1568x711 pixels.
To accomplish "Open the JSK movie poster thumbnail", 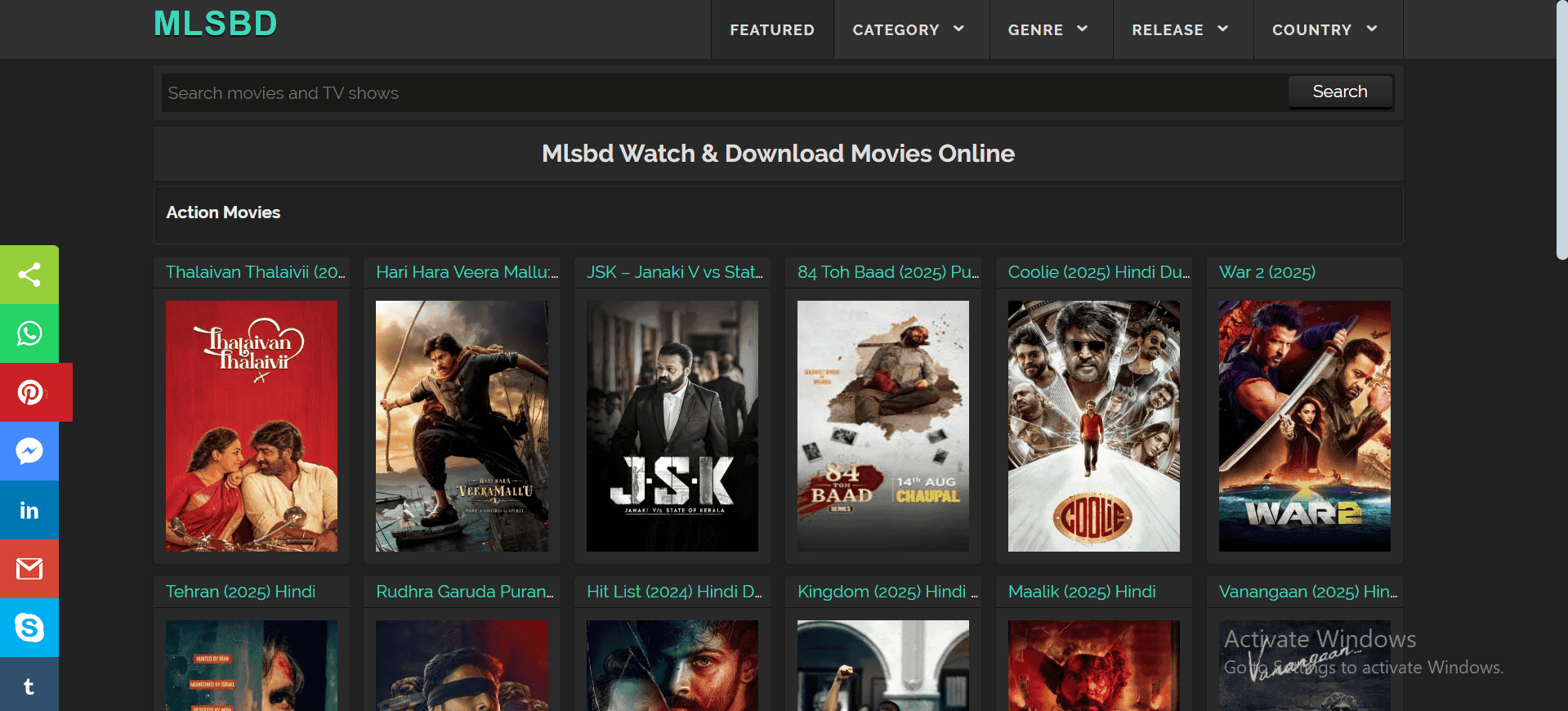I will click(x=672, y=426).
